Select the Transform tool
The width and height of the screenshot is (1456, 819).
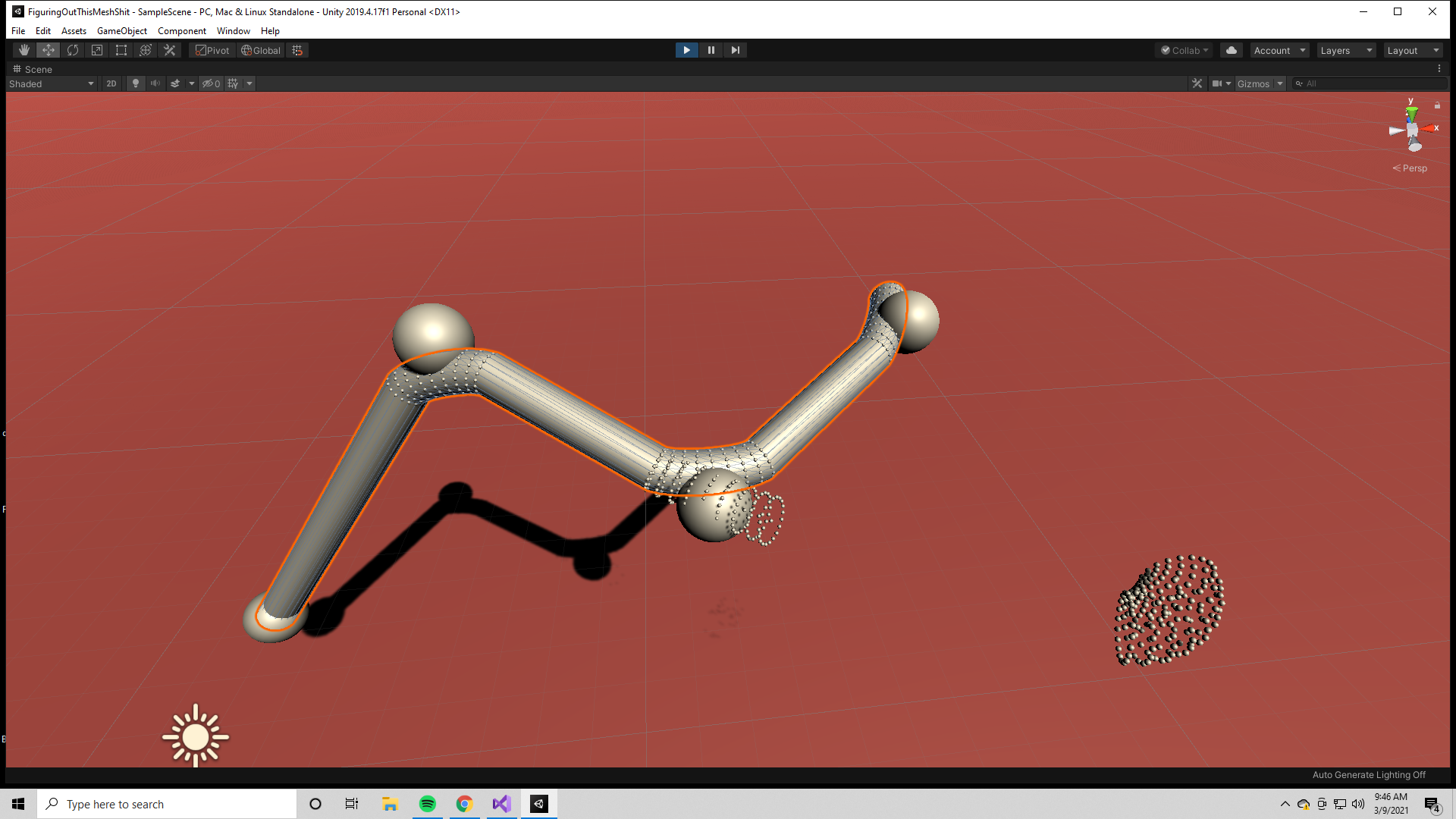146,50
